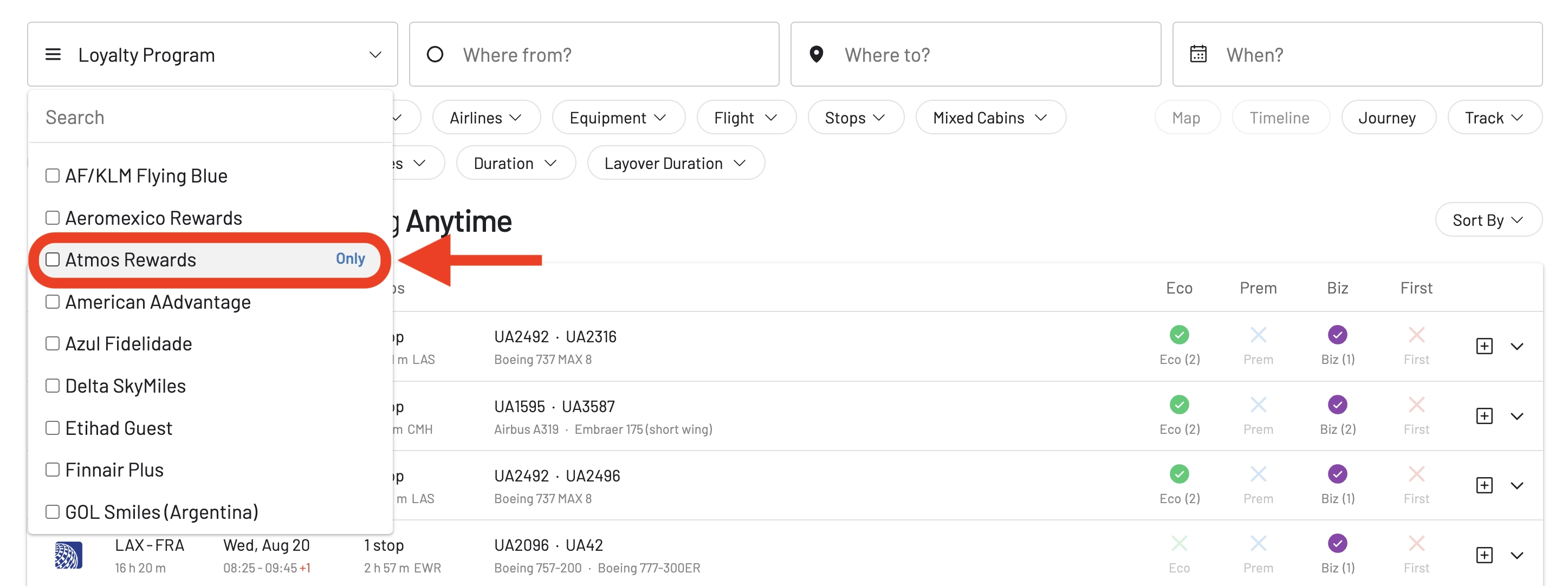The image size is (1568, 586).
Task: Expand details chevron on UA2492 · UA2316 row
Action: point(1517,347)
